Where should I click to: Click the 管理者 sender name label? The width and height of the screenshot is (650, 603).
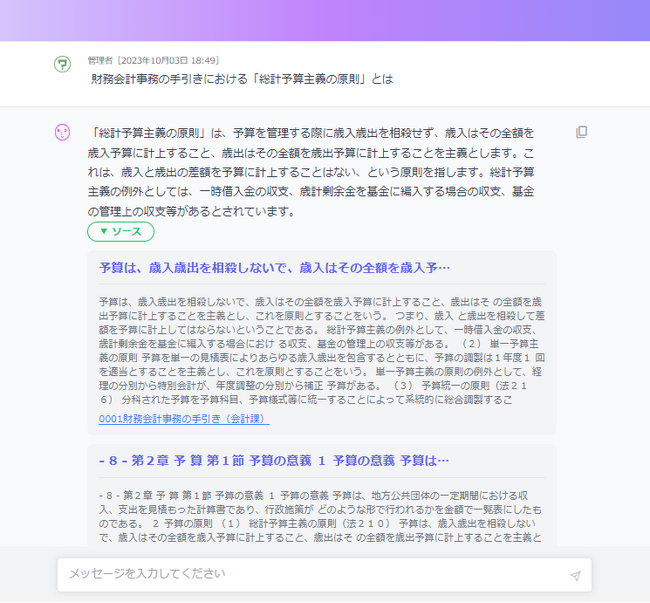[101, 60]
